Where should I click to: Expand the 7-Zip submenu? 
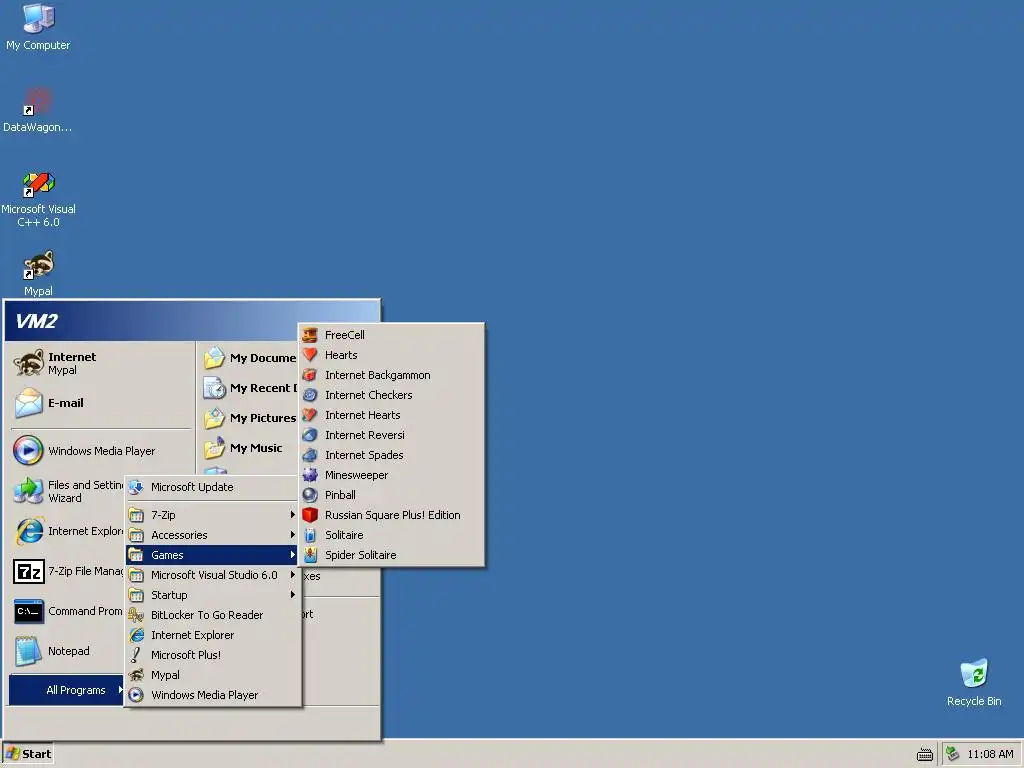[x=213, y=515]
